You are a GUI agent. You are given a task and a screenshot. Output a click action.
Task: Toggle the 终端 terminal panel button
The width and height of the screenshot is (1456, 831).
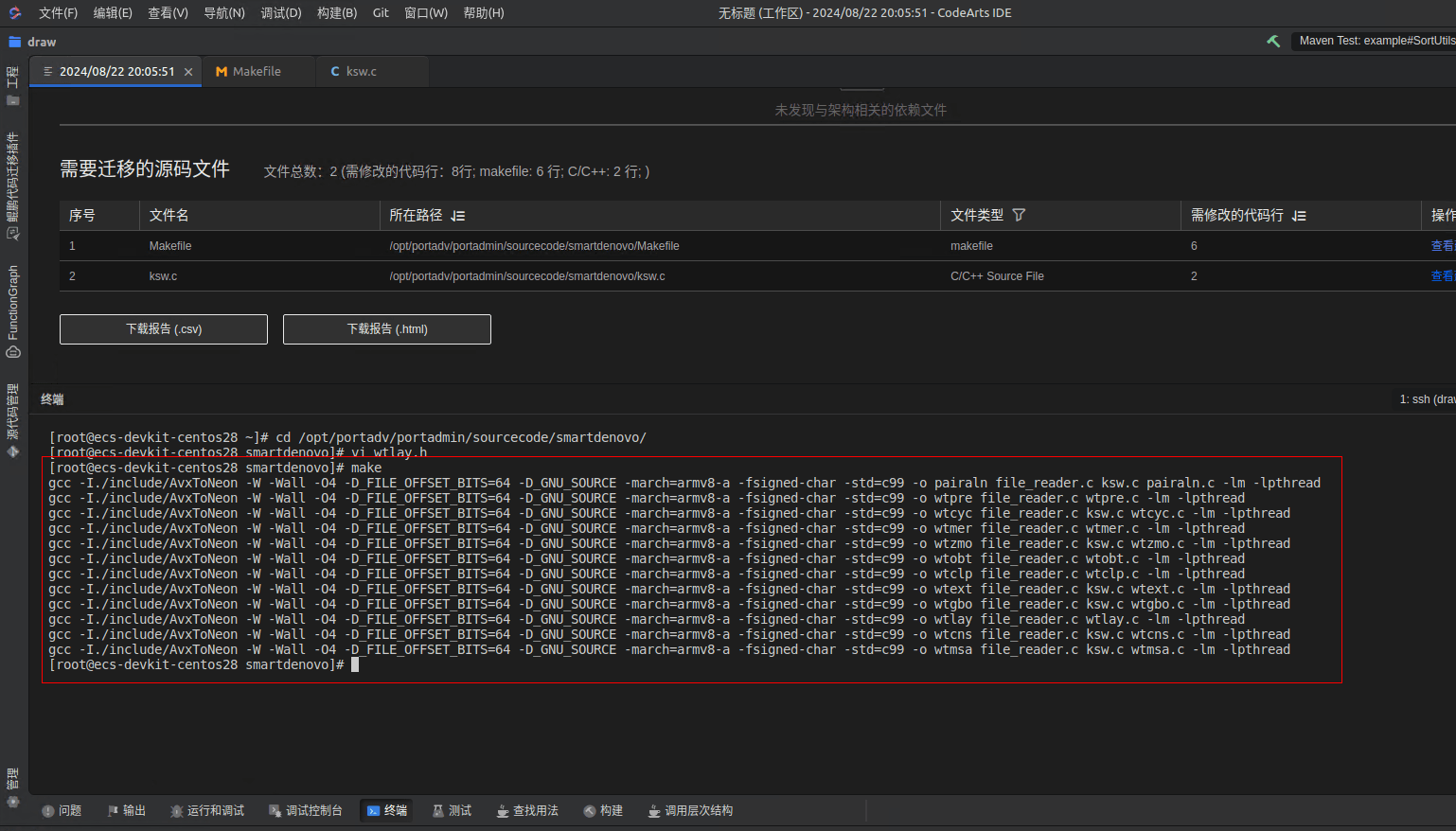click(x=386, y=810)
